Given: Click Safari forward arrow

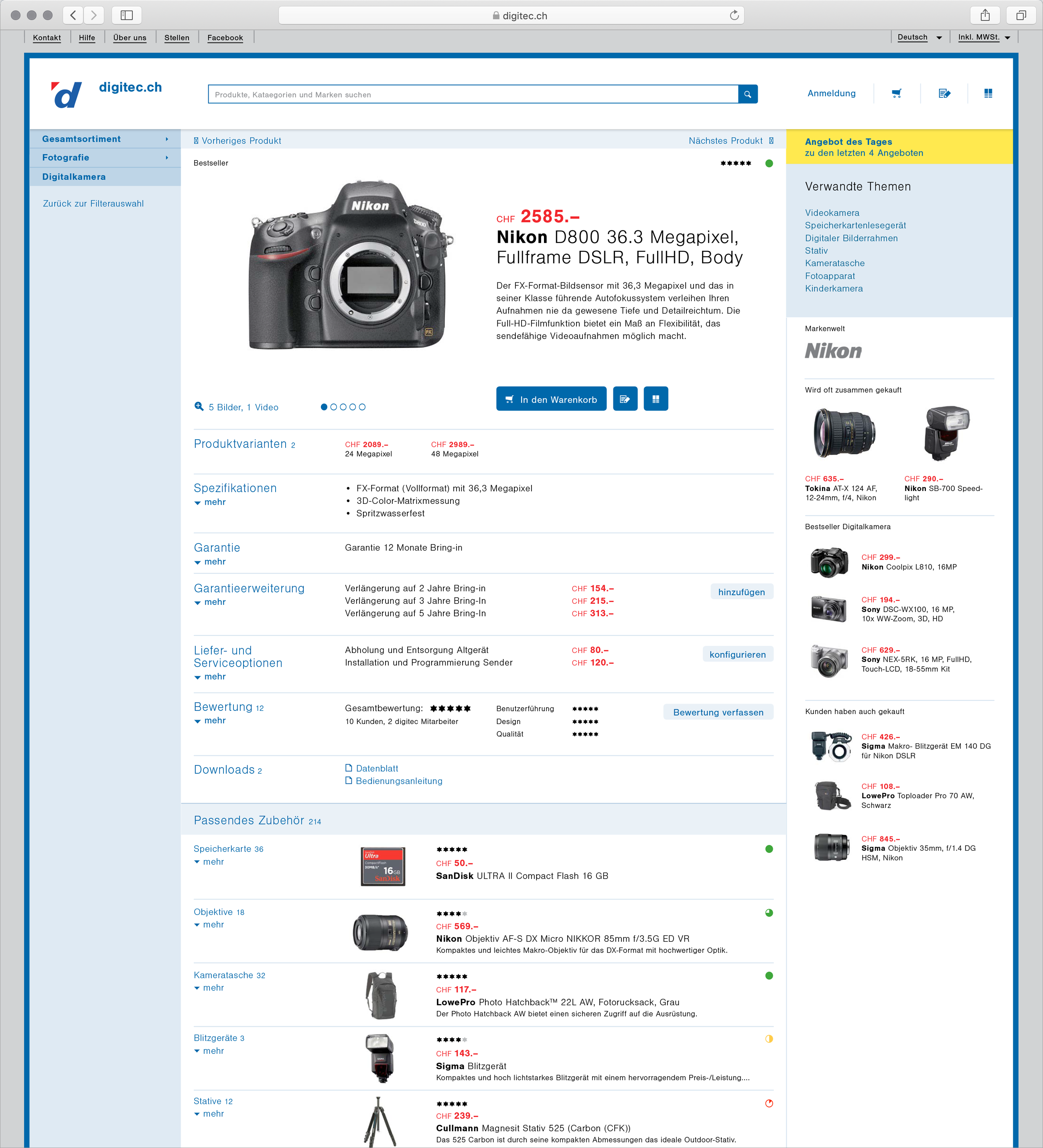Looking at the screenshot, I should [94, 15].
